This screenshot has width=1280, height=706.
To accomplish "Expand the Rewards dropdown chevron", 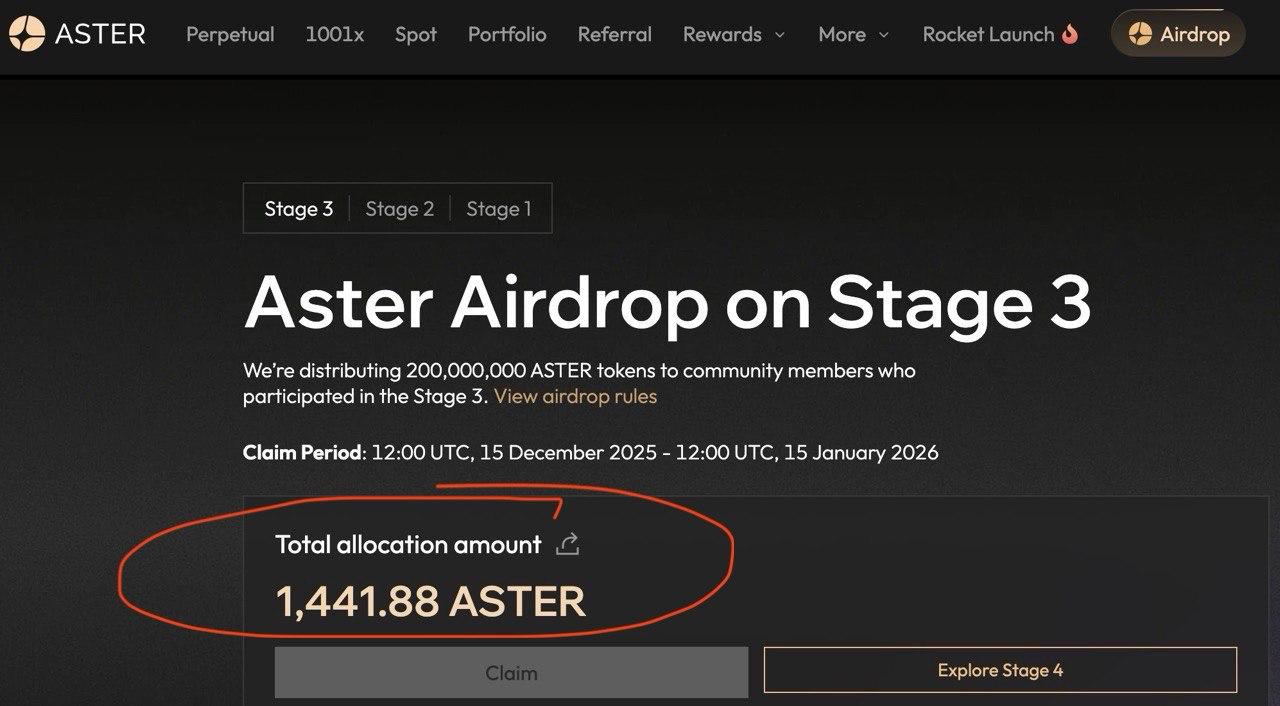I will tap(780, 35).
